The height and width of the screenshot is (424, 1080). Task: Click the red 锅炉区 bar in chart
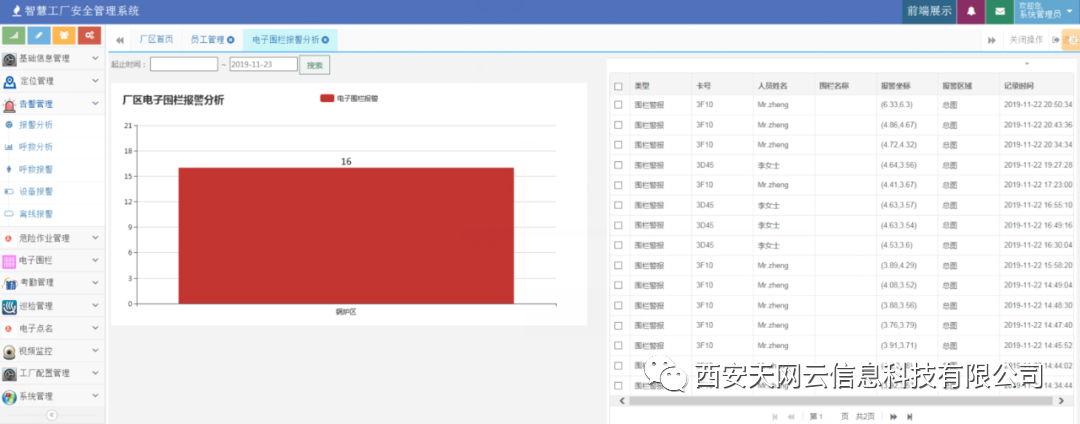(346, 235)
